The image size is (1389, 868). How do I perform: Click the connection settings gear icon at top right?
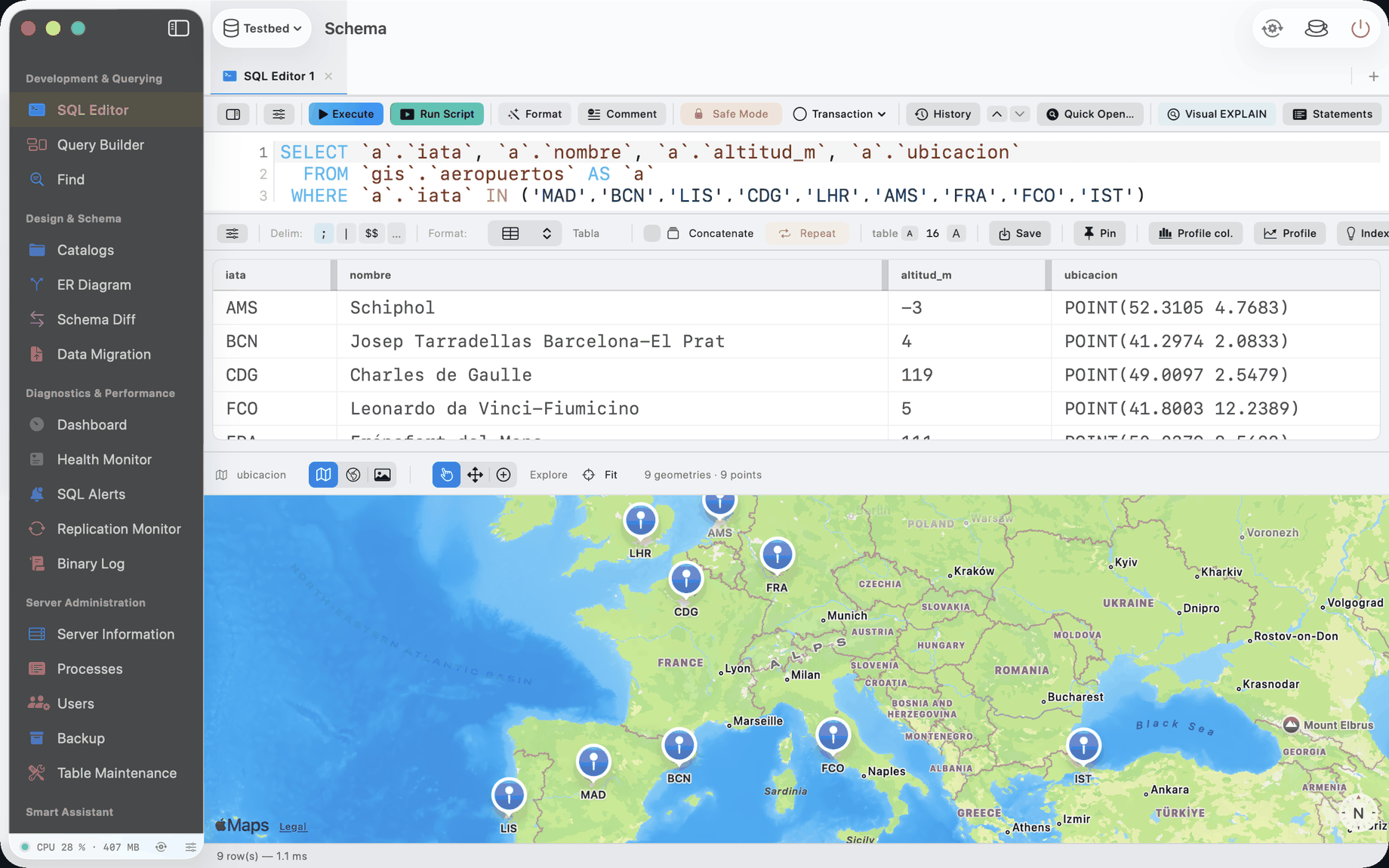1272,29
